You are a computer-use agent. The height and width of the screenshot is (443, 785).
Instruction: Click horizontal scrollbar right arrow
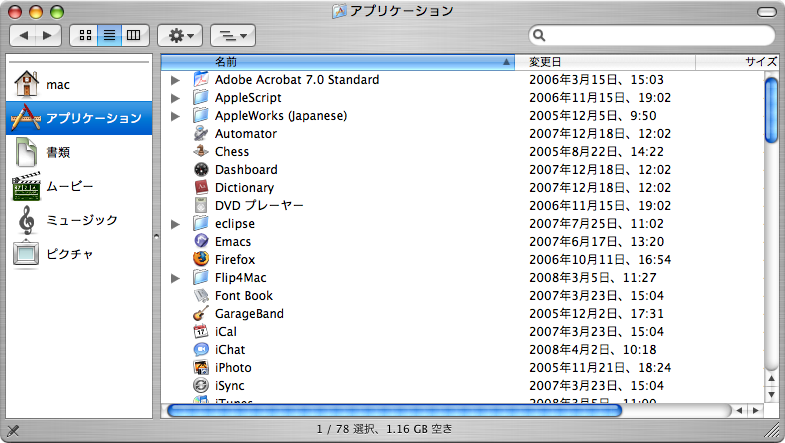pyautogui.click(x=755, y=411)
